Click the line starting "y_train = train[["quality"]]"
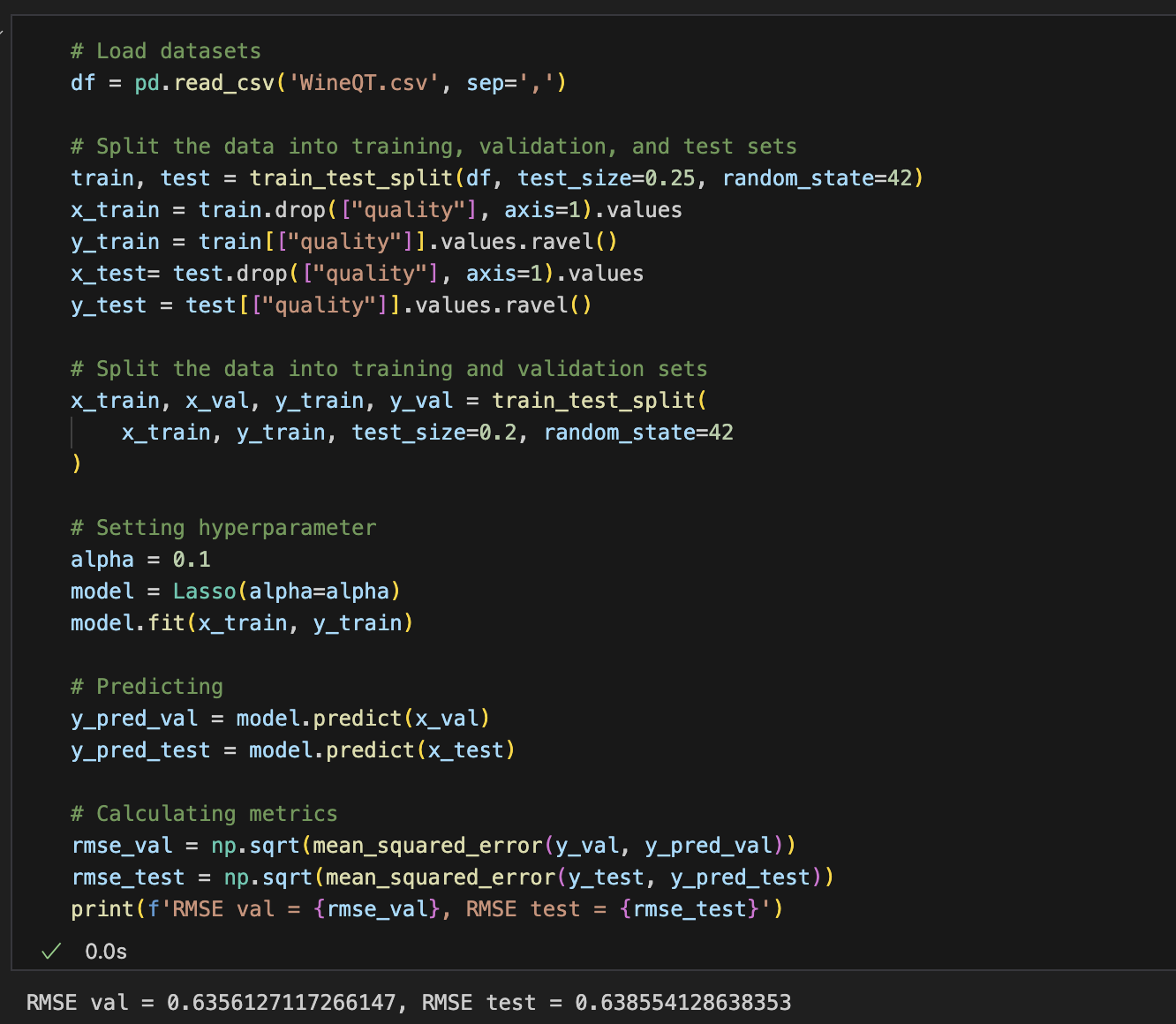Image resolution: width=1176 pixels, height=1024 pixels. pos(344,242)
